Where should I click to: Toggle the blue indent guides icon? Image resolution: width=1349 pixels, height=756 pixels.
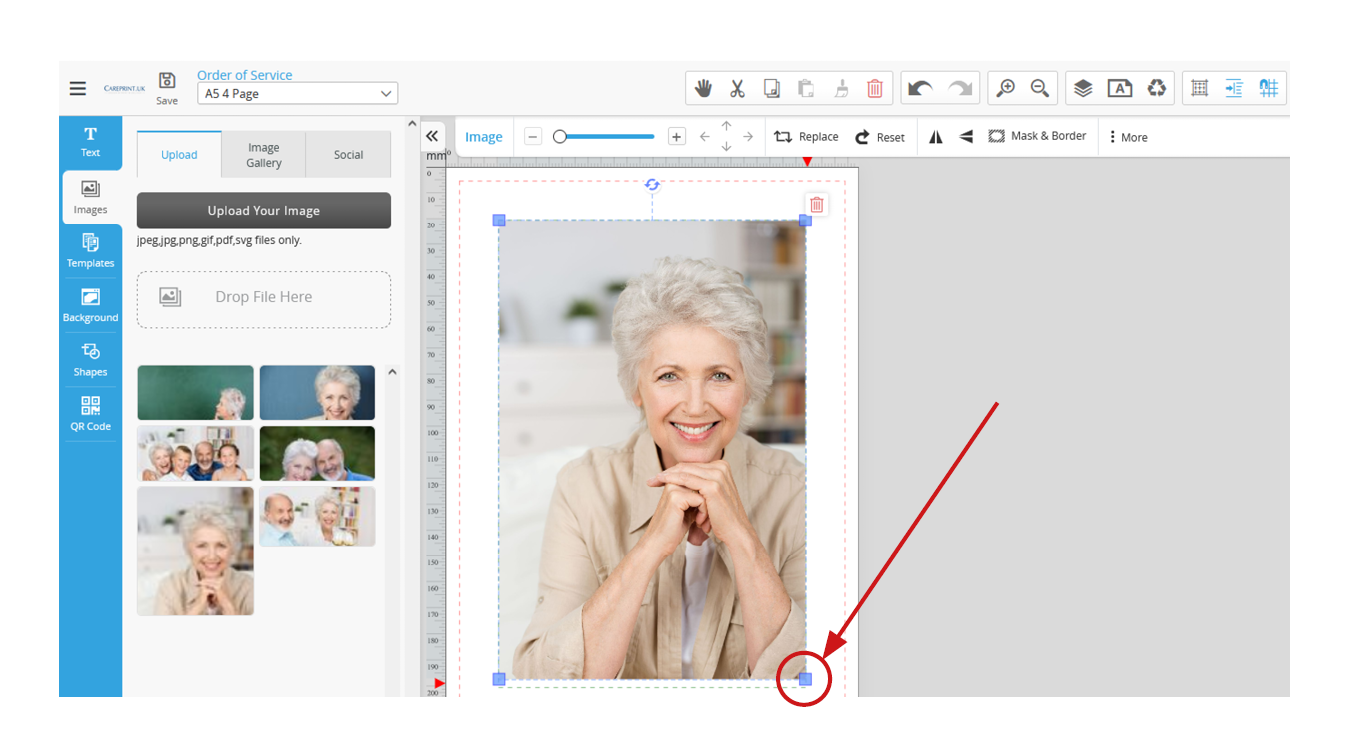1234,88
